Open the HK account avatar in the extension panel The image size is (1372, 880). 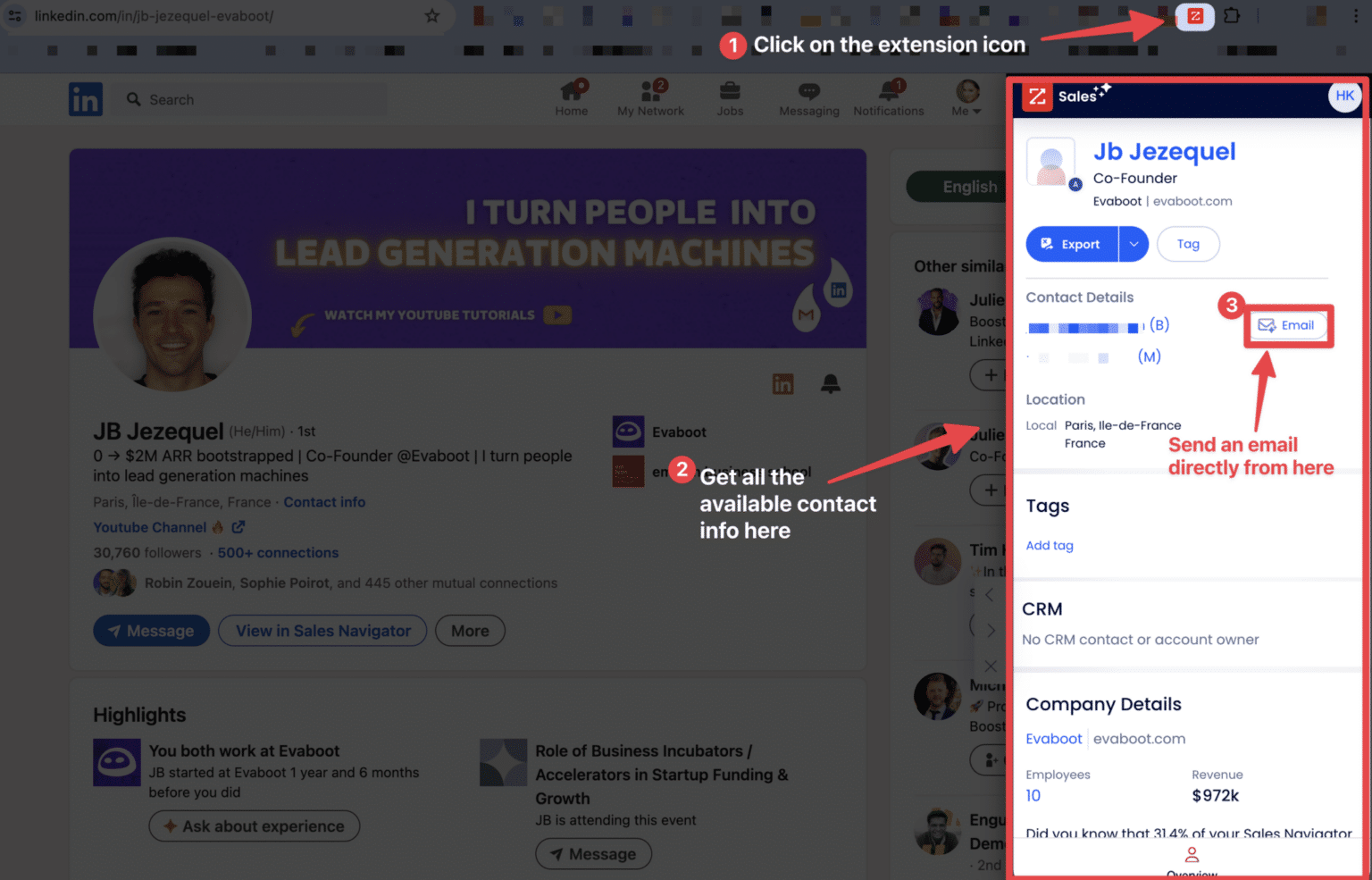click(1344, 96)
